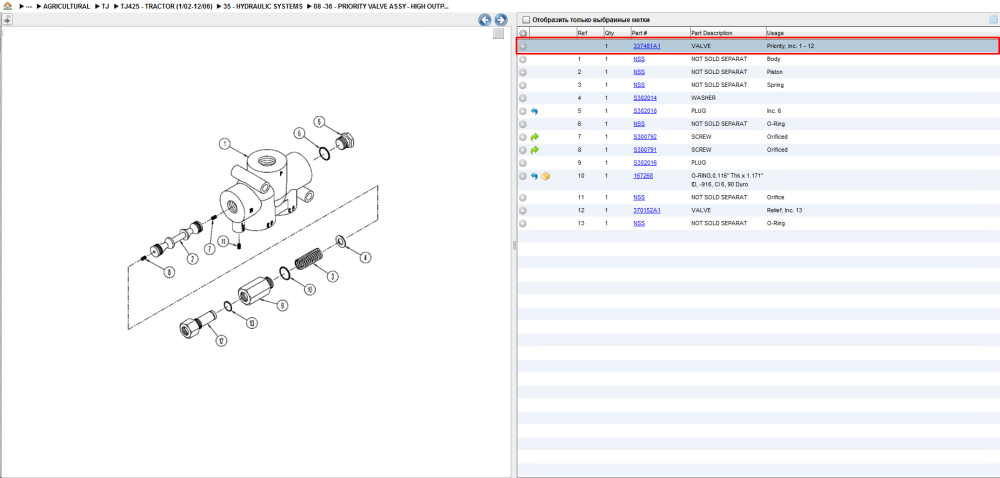
Task: Click the small square button above the diagram
Action: click(x=499, y=34)
